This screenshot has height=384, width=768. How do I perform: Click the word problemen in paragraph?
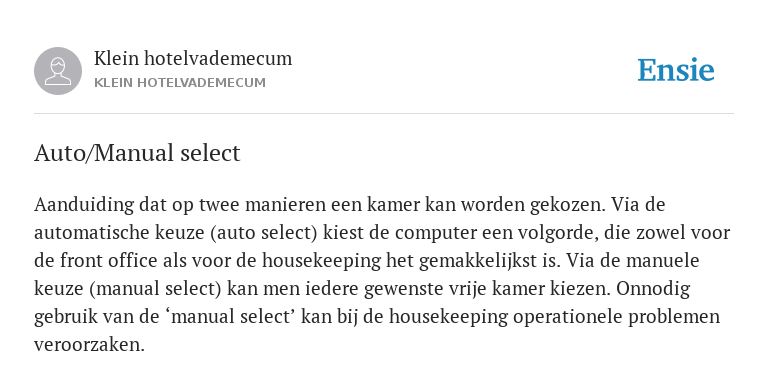tap(674, 317)
